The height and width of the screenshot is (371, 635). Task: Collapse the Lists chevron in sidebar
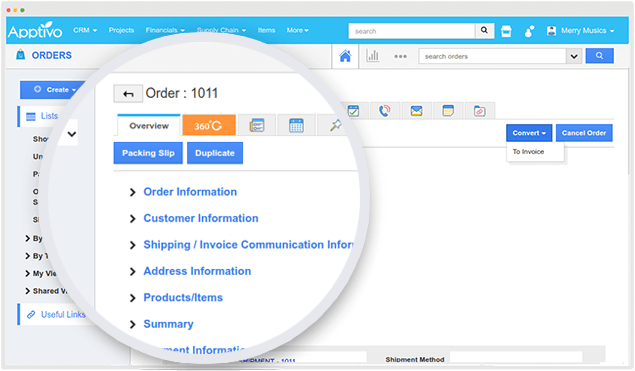click(x=72, y=134)
